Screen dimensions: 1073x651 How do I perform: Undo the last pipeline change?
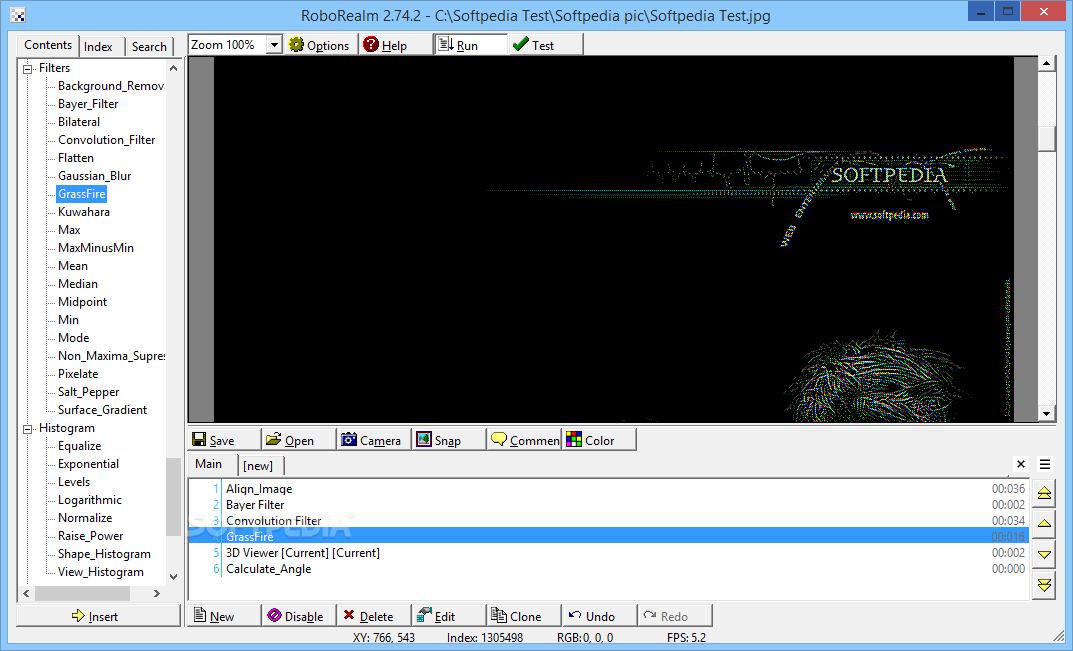click(x=599, y=616)
